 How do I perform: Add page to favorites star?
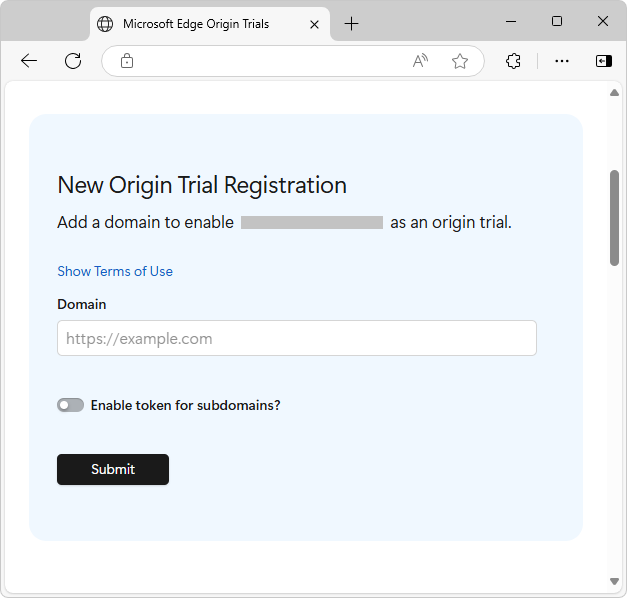[x=460, y=61]
